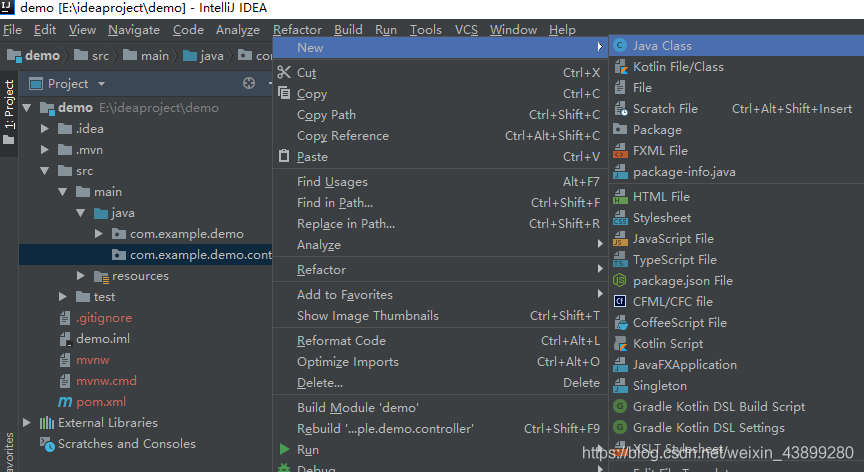Click the main breadcrumb

[146, 56]
